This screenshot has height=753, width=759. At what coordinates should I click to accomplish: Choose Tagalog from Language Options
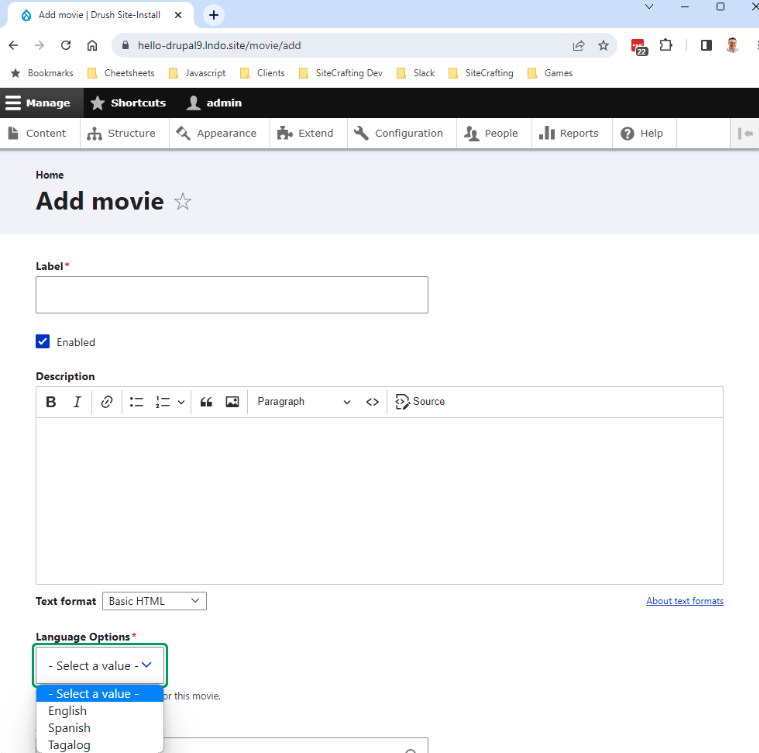click(100, 744)
